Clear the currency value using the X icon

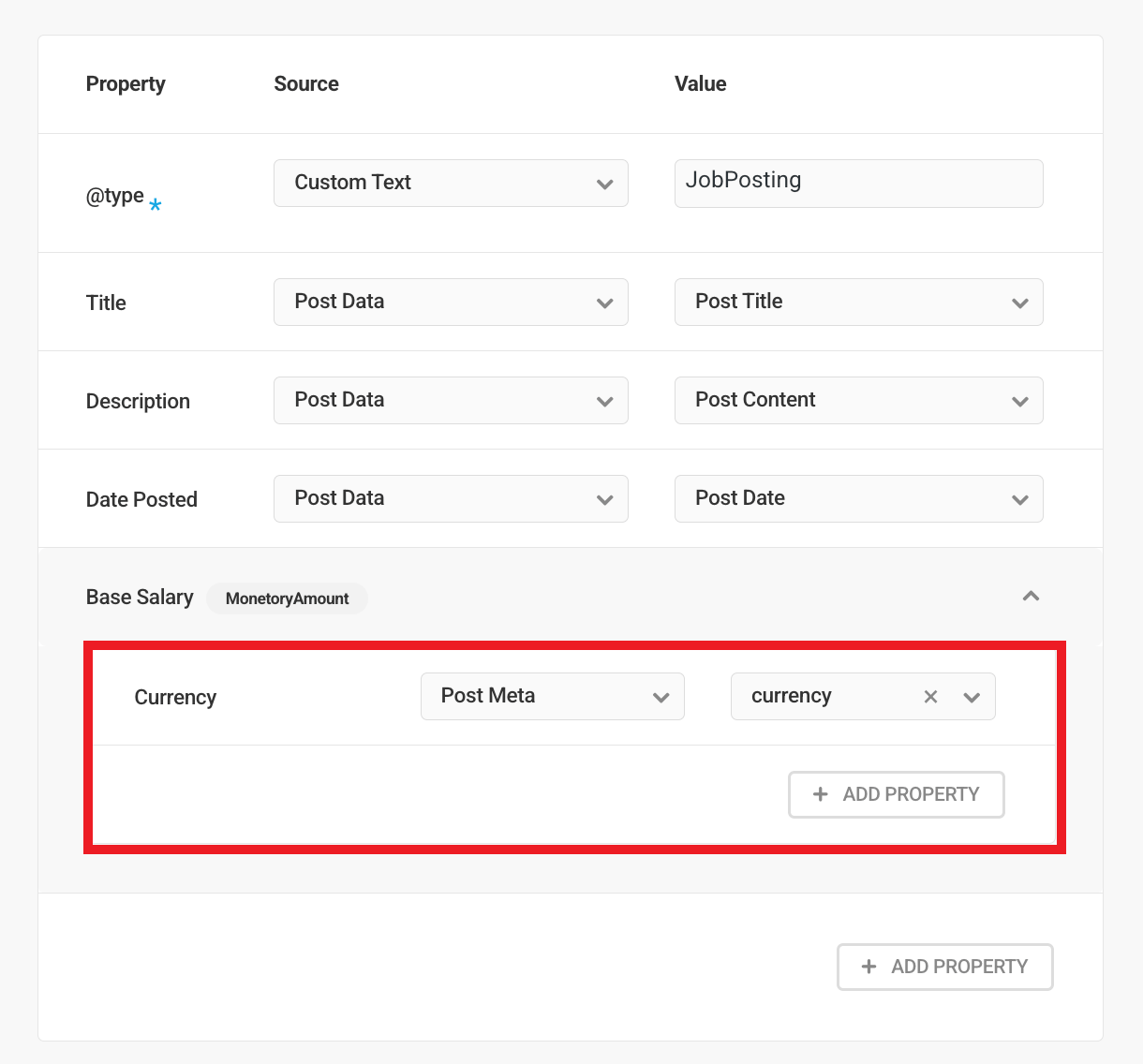click(x=930, y=696)
